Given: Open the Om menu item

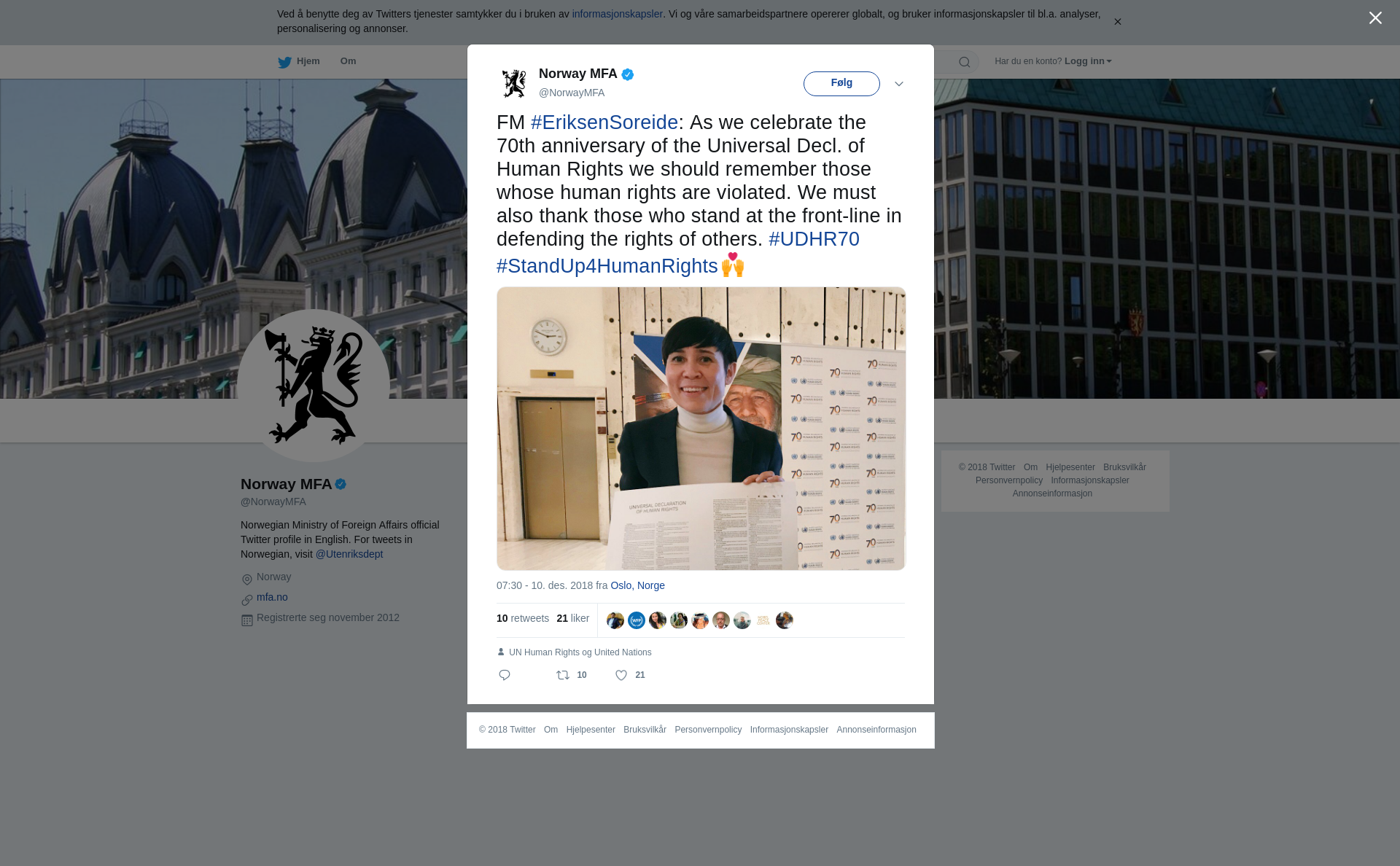Looking at the screenshot, I should coord(348,61).
